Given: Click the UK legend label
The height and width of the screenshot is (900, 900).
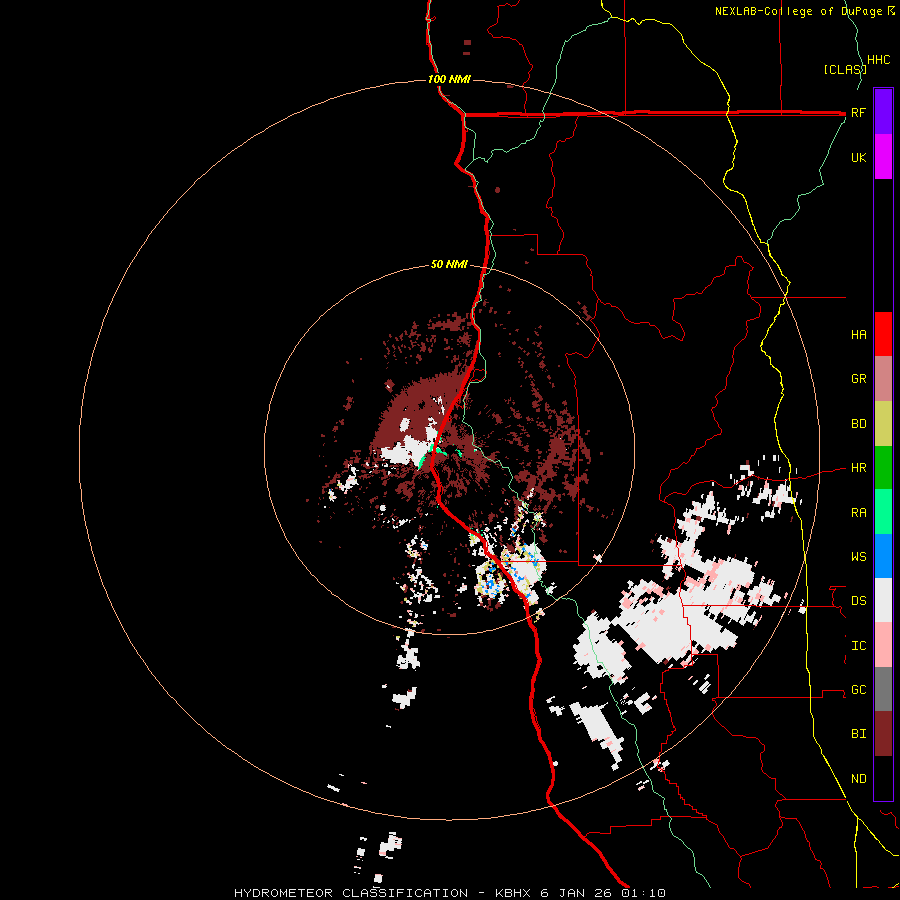Looking at the screenshot, I should coord(858,157).
